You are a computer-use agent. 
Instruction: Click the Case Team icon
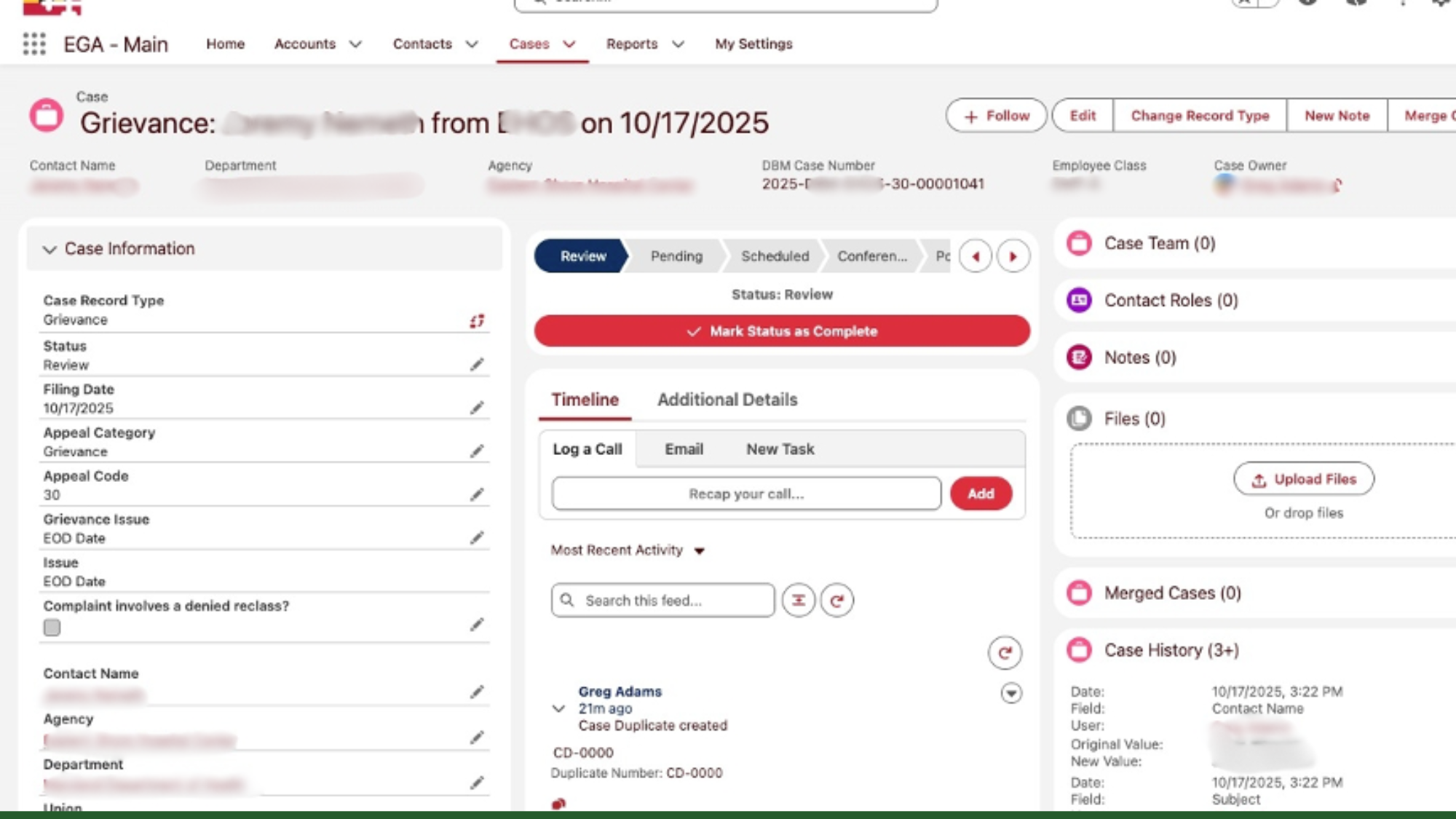[x=1080, y=243]
